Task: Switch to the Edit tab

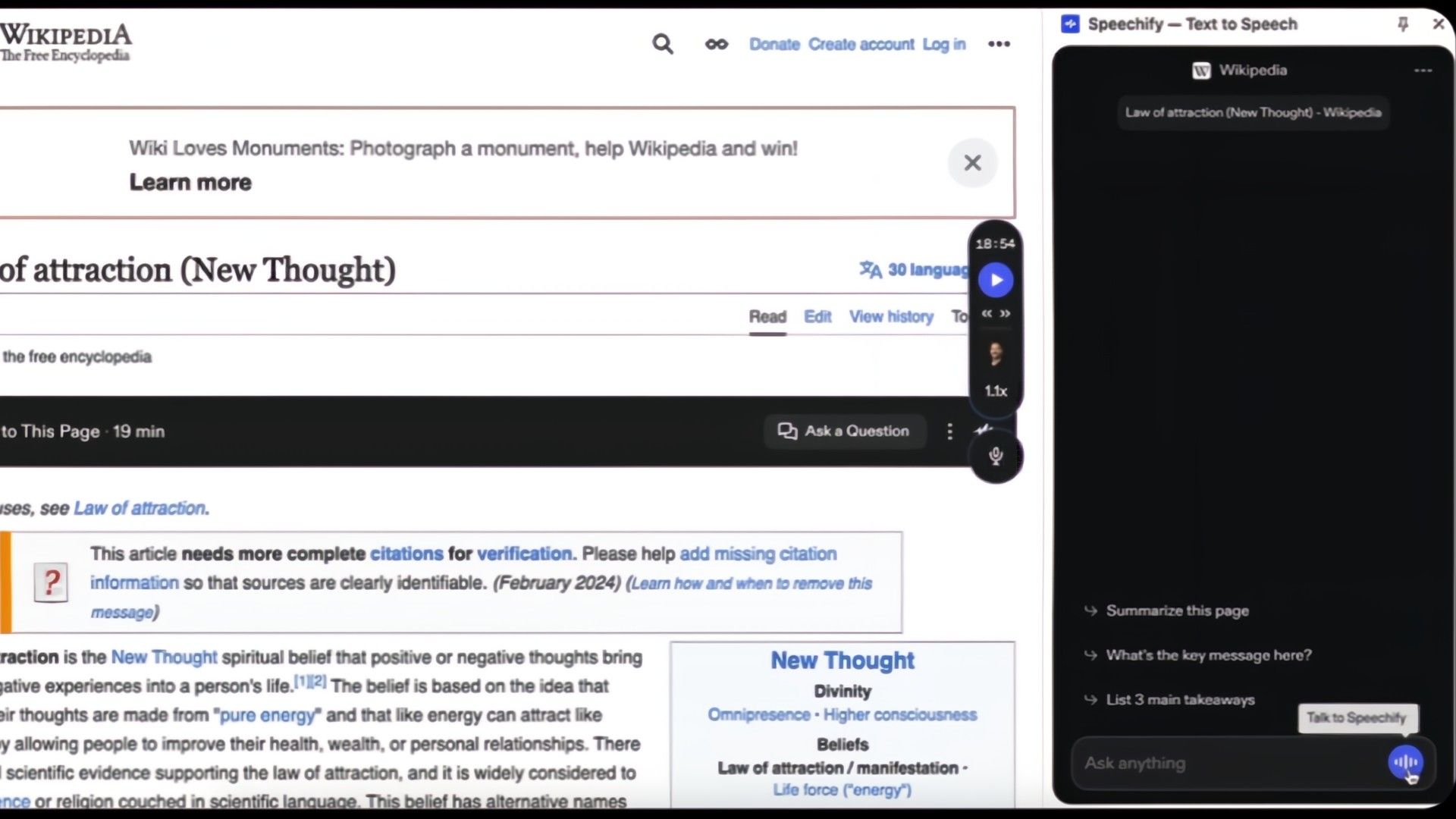Action: pyautogui.click(x=817, y=316)
